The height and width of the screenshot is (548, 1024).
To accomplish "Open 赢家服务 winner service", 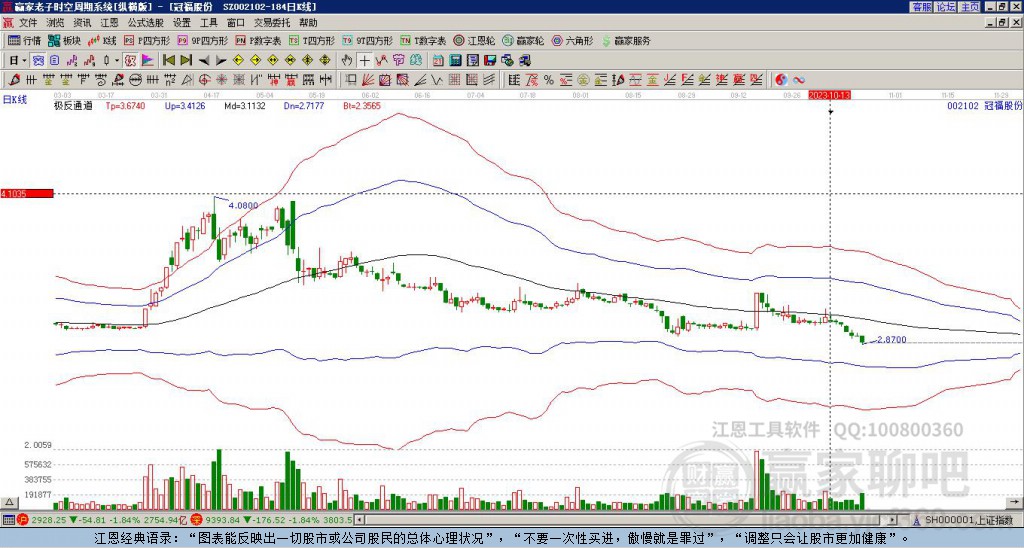I will click(x=626, y=40).
